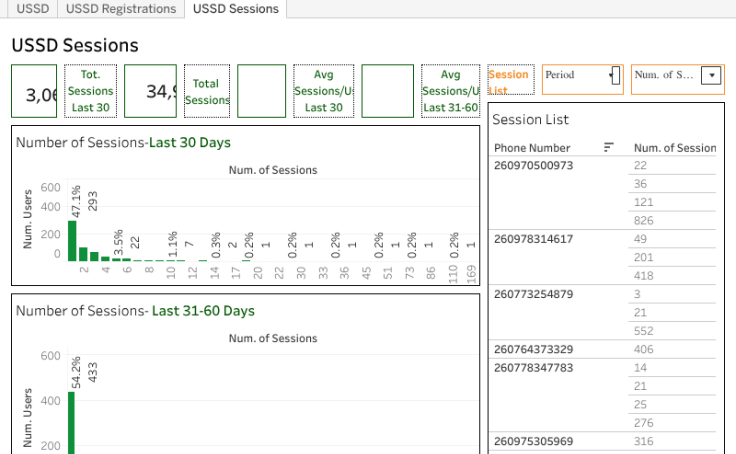Select the Avg Sessions/User Last 30 card
This screenshot has width=736, height=454.
click(x=323, y=91)
